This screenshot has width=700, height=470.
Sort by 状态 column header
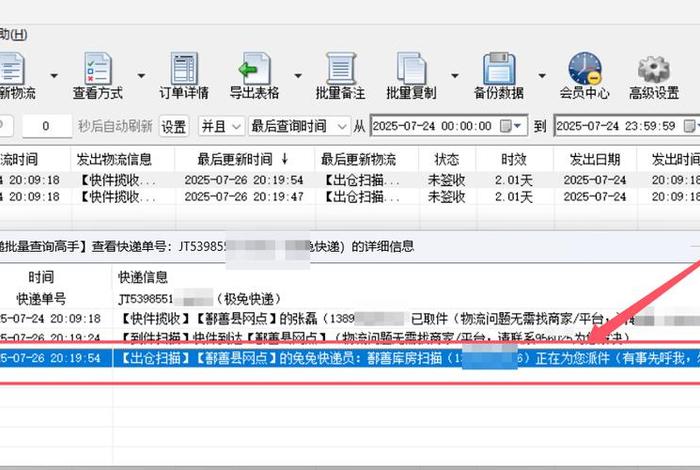447,159
